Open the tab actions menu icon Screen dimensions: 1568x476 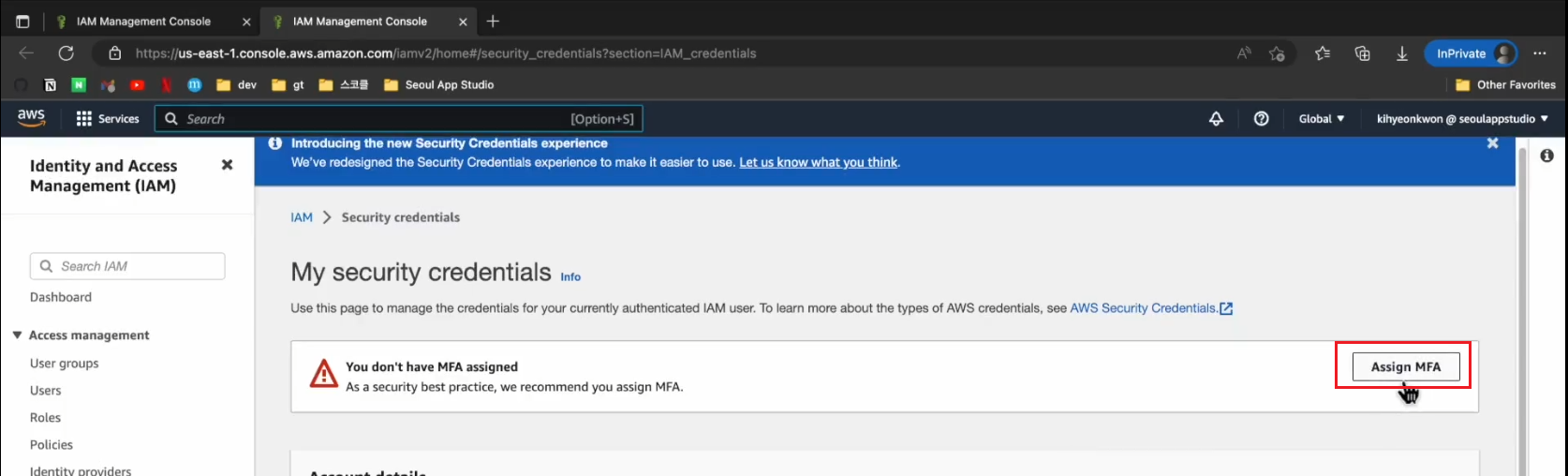click(22, 22)
